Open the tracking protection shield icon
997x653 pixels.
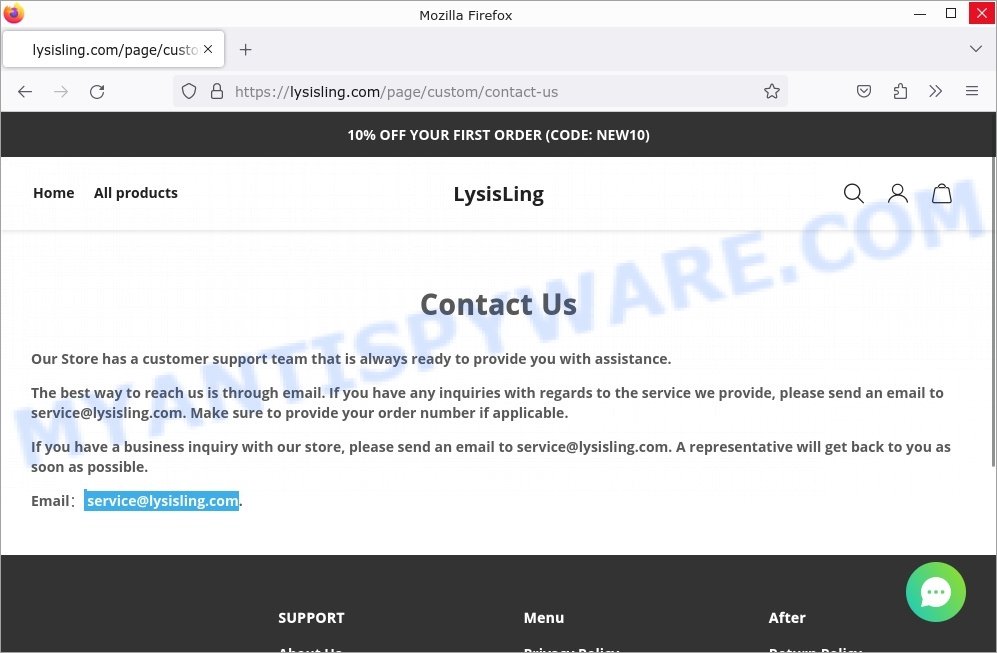[x=189, y=92]
